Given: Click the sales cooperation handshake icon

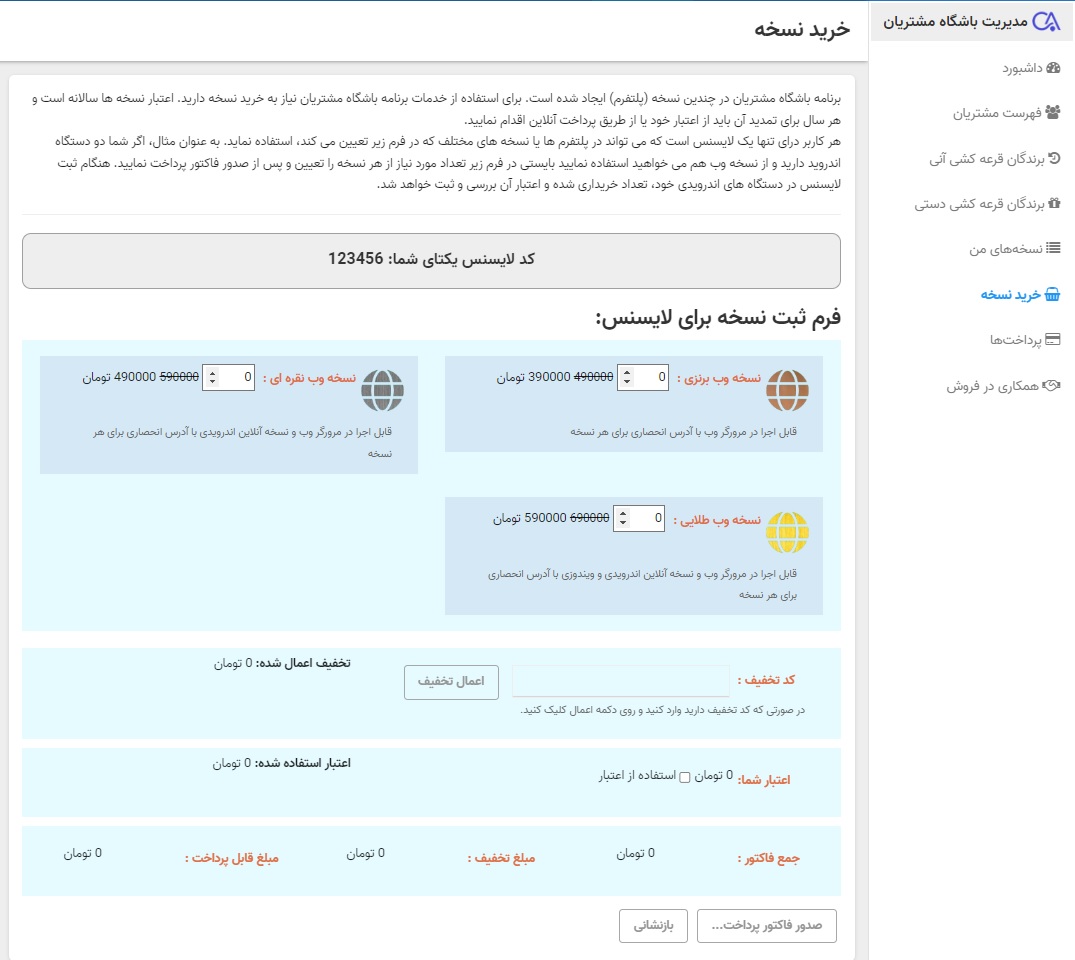Looking at the screenshot, I should [1051, 385].
